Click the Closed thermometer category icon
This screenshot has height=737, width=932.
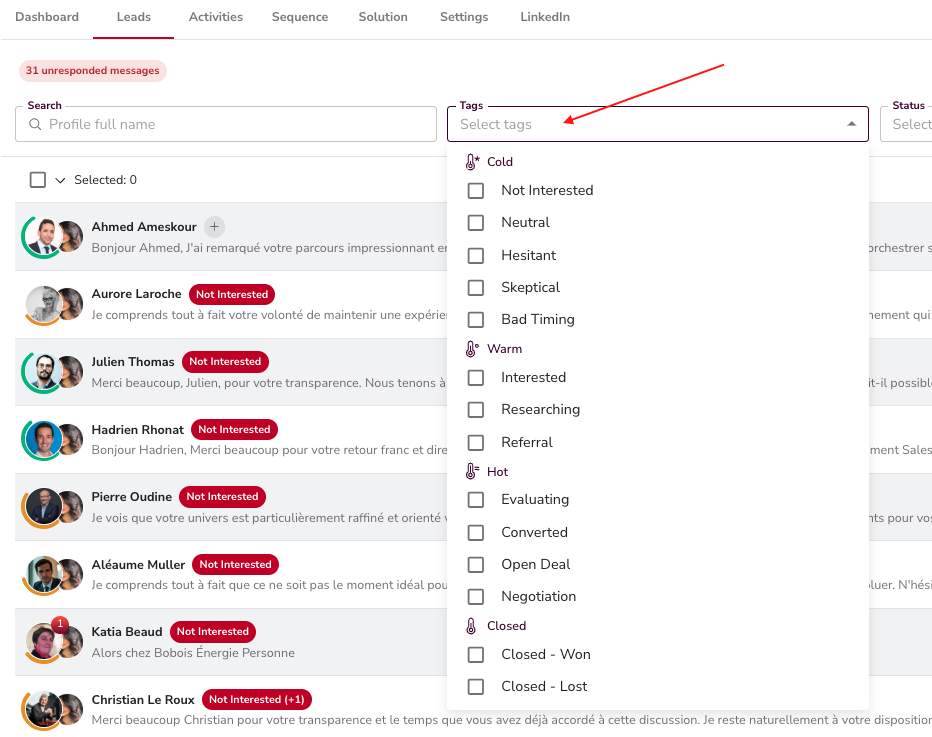pos(472,626)
